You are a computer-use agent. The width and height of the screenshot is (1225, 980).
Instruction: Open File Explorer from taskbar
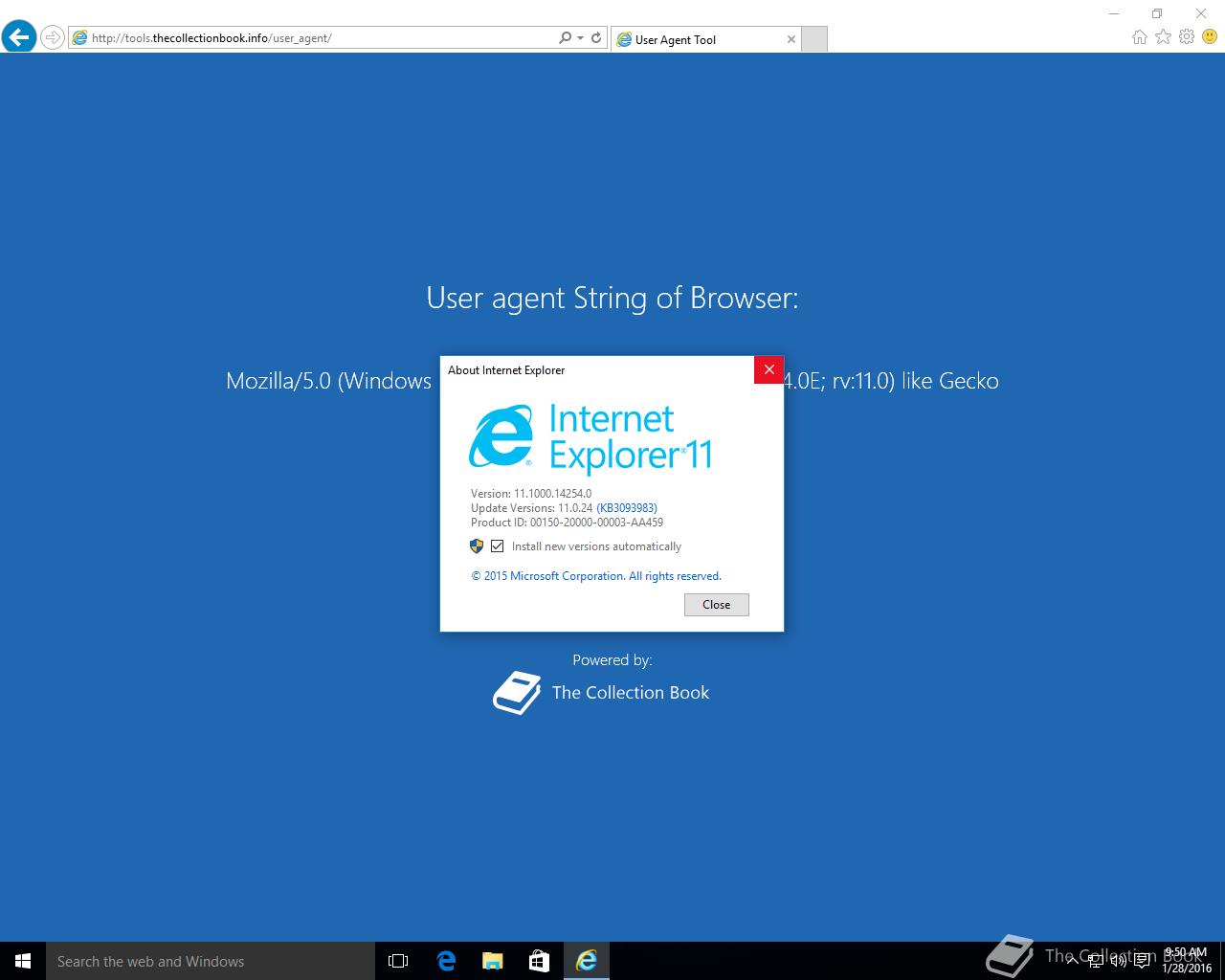(492, 961)
